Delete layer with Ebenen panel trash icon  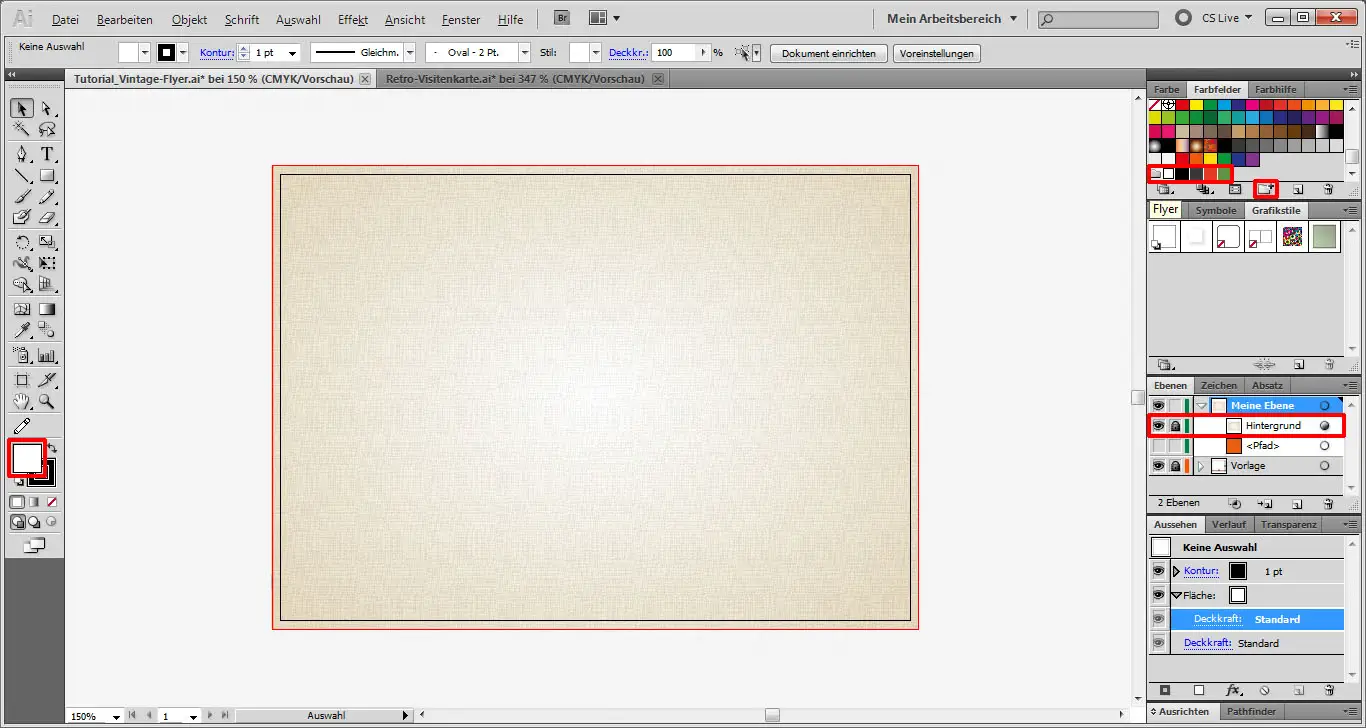pos(1328,503)
